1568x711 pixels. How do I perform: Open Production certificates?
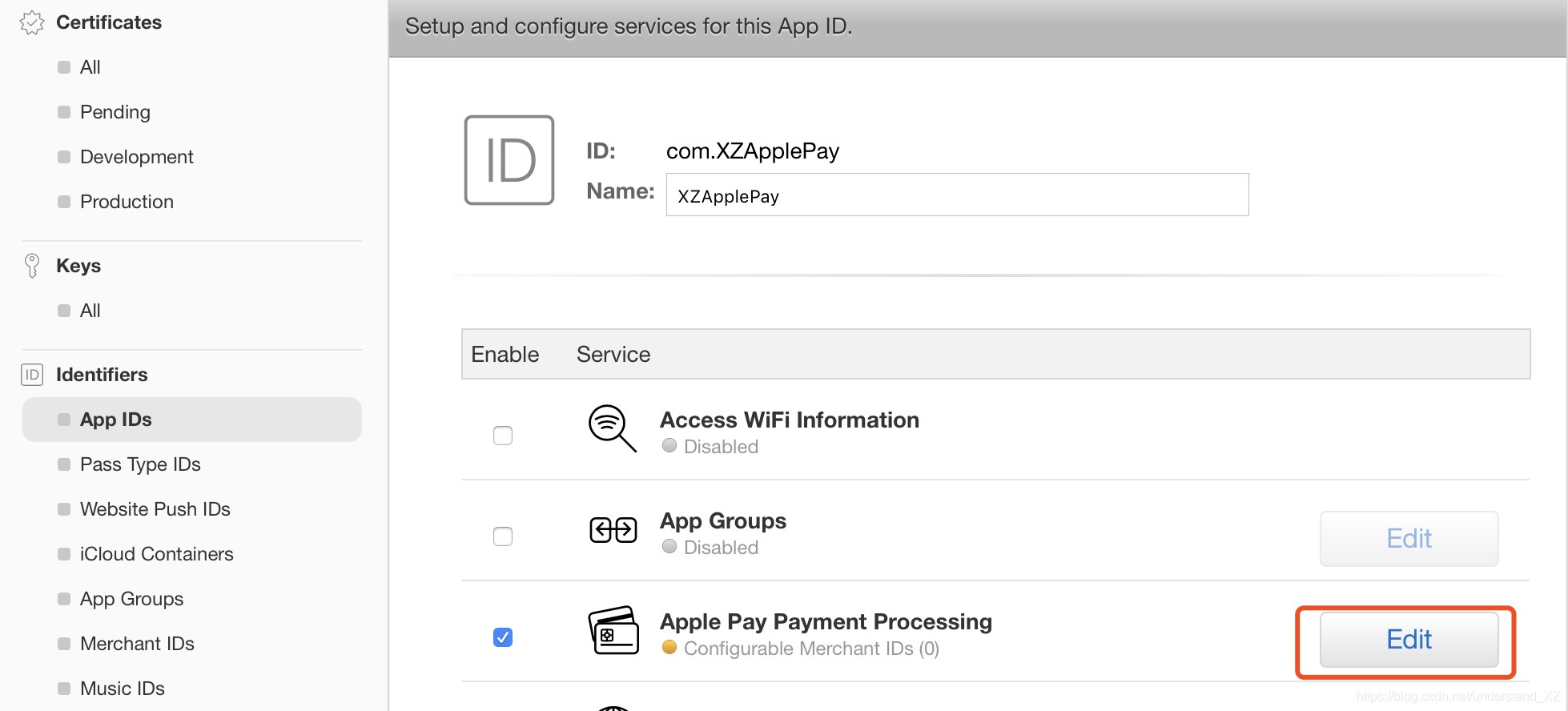point(127,202)
